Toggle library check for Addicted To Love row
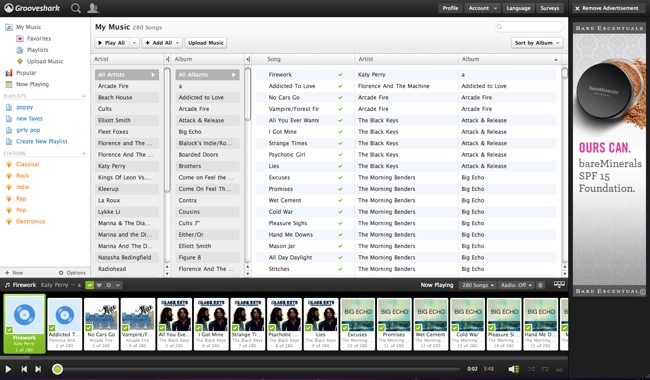Image resolution: width=650 pixels, height=380 pixels. tap(340, 86)
